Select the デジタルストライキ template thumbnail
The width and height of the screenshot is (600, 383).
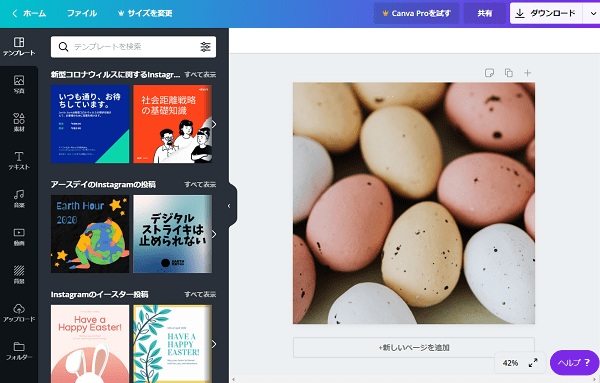(x=172, y=234)
